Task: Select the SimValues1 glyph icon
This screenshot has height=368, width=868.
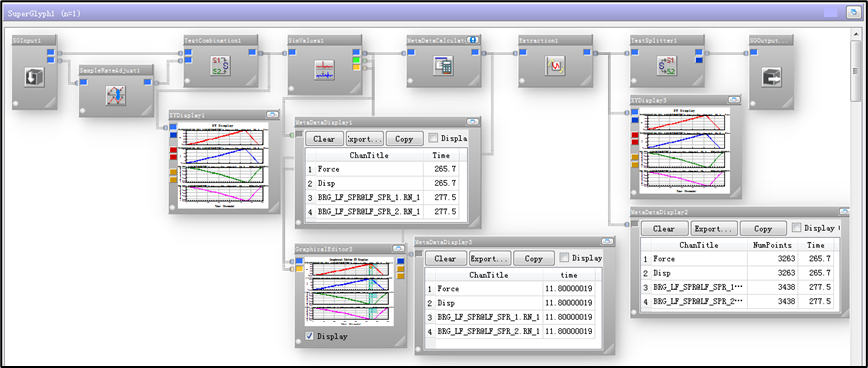Action: (x=324, y=69)
